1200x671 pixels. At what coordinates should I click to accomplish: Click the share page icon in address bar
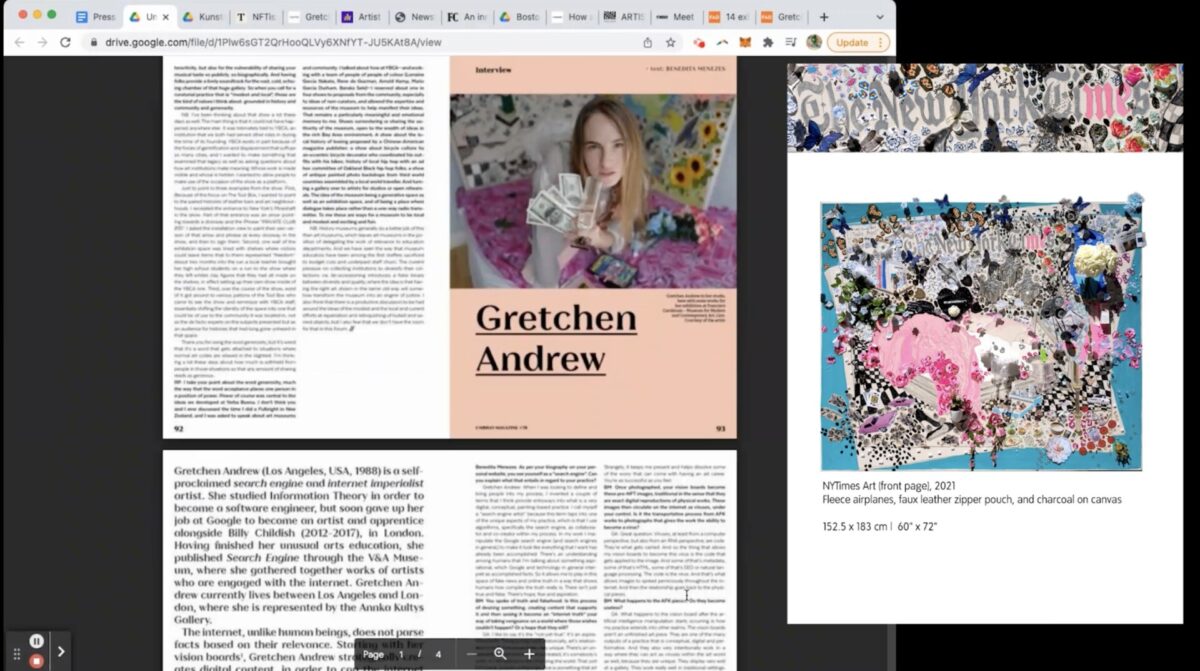(648, 42)
